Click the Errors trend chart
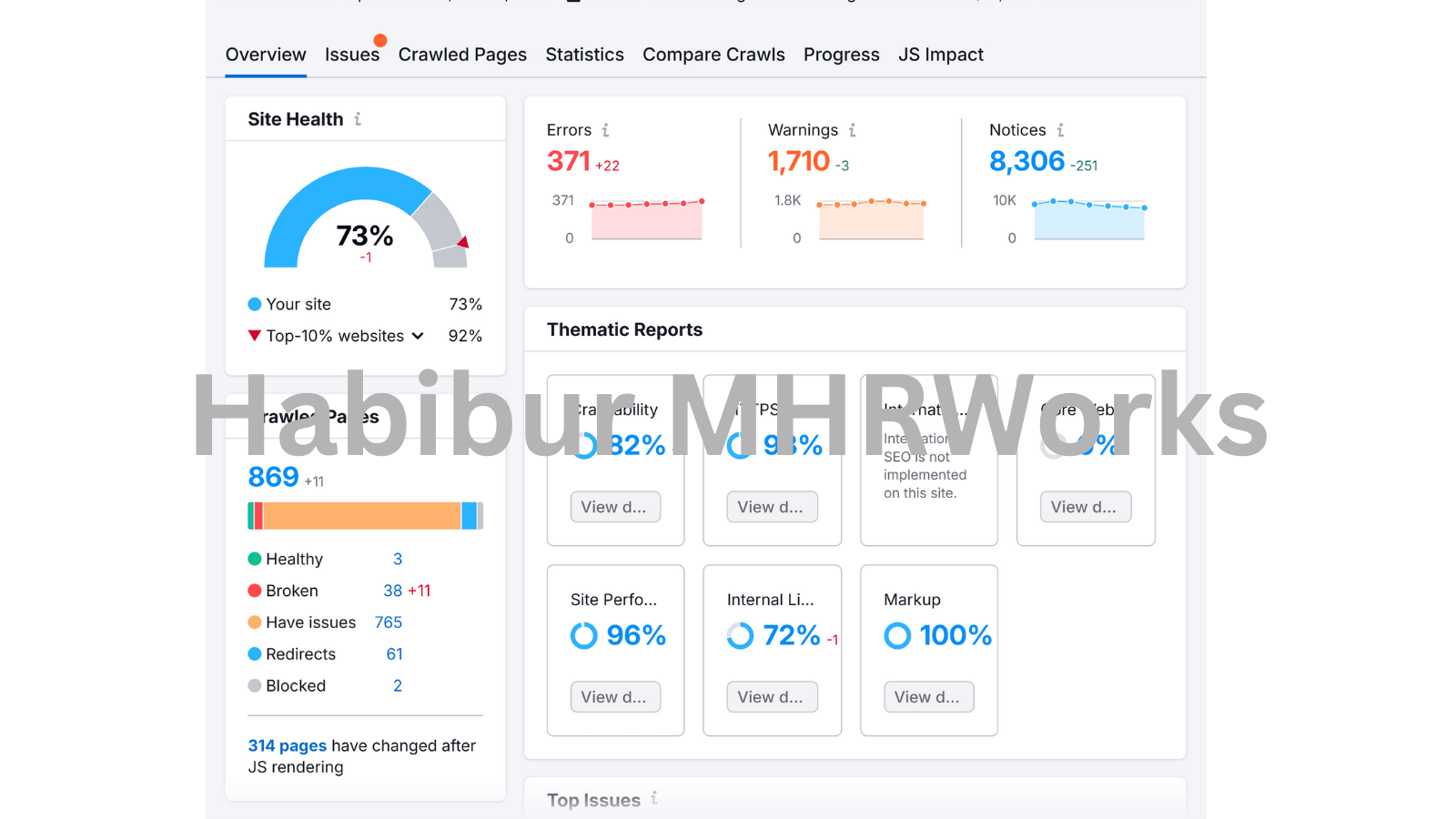1456x819 pixels. pos(646,219)
